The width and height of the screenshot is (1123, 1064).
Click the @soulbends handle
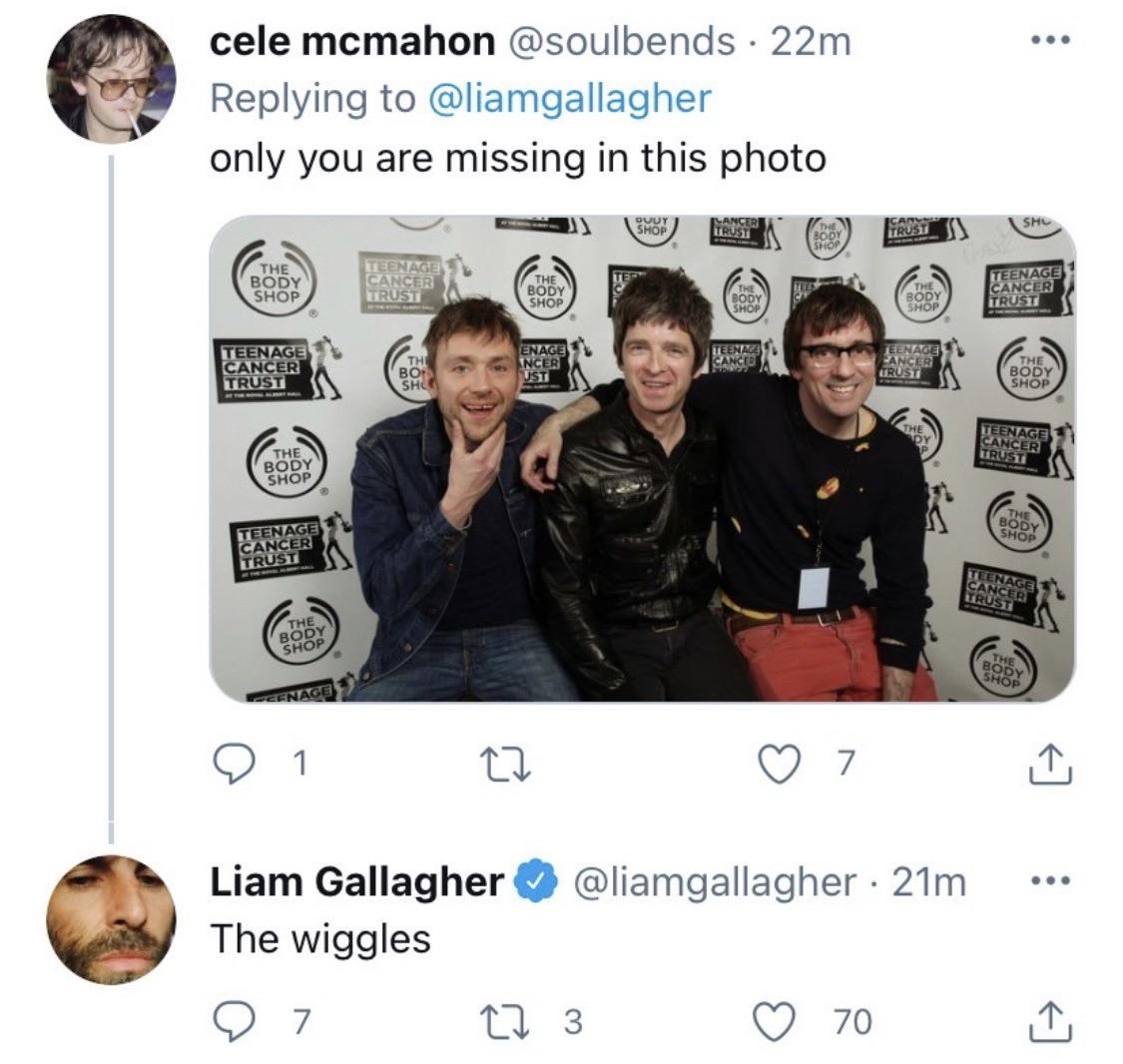tap(622, 42)
